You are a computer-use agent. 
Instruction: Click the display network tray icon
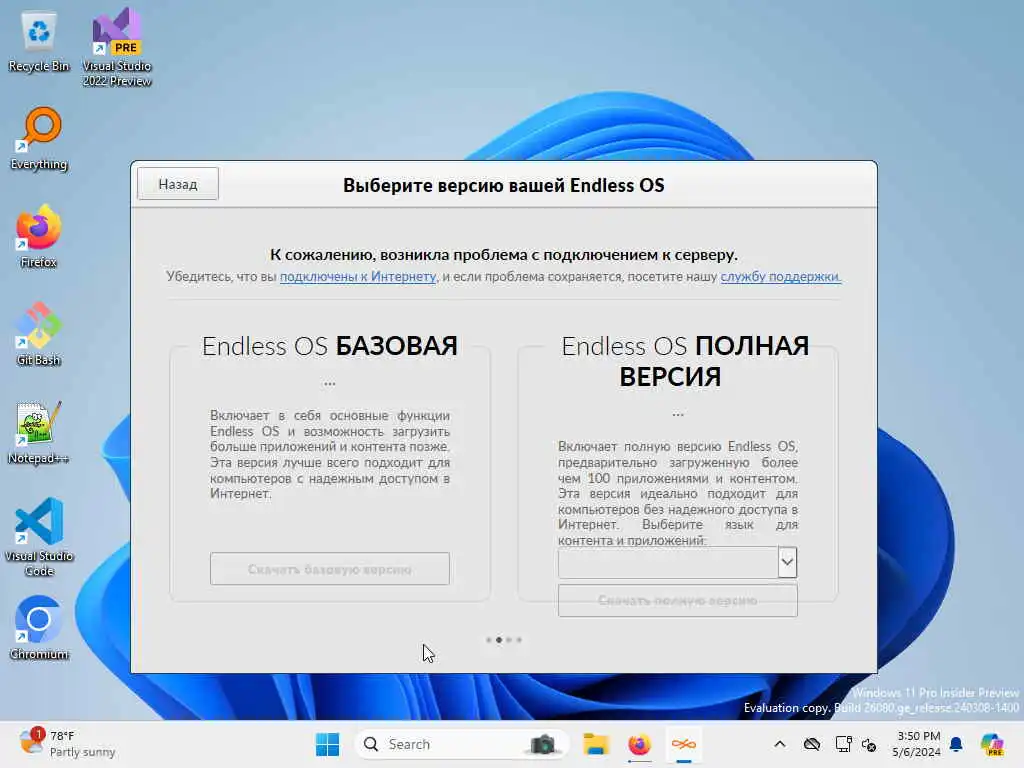pyautogui.click(x=843, y=744)
